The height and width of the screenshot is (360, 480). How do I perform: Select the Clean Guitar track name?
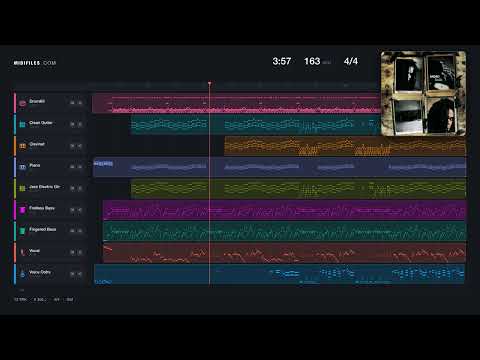pyautogui.click(x=41, y=123)
